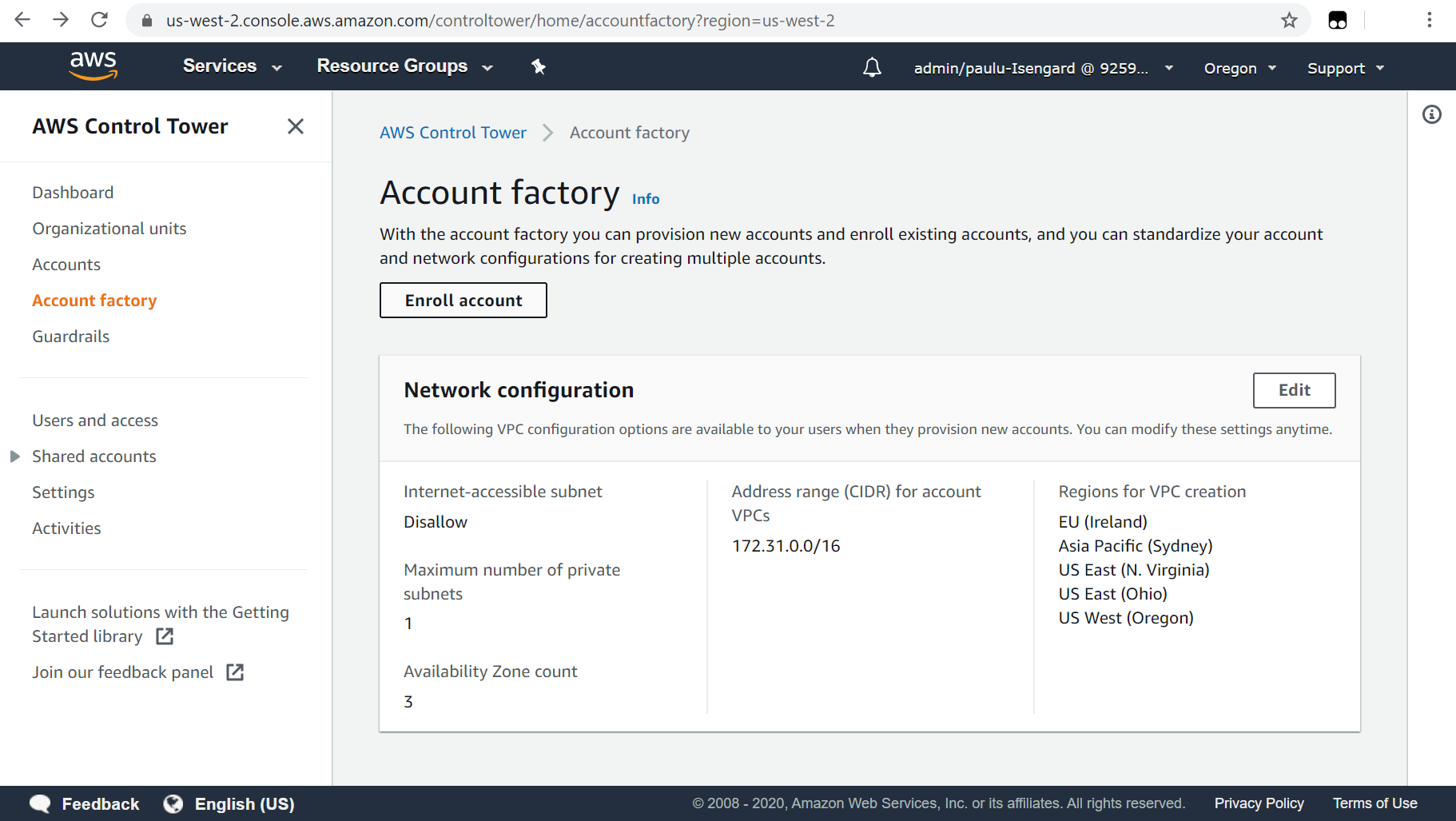
Task: Open the Terms of Use link
Action: [1375, 803]
